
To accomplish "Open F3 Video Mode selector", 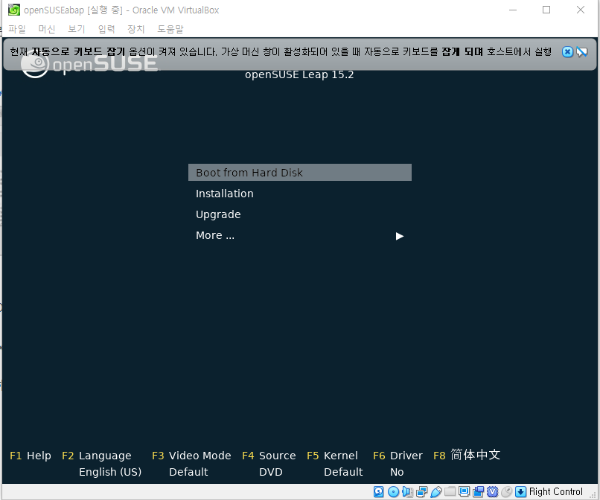I will click(192, 456).
